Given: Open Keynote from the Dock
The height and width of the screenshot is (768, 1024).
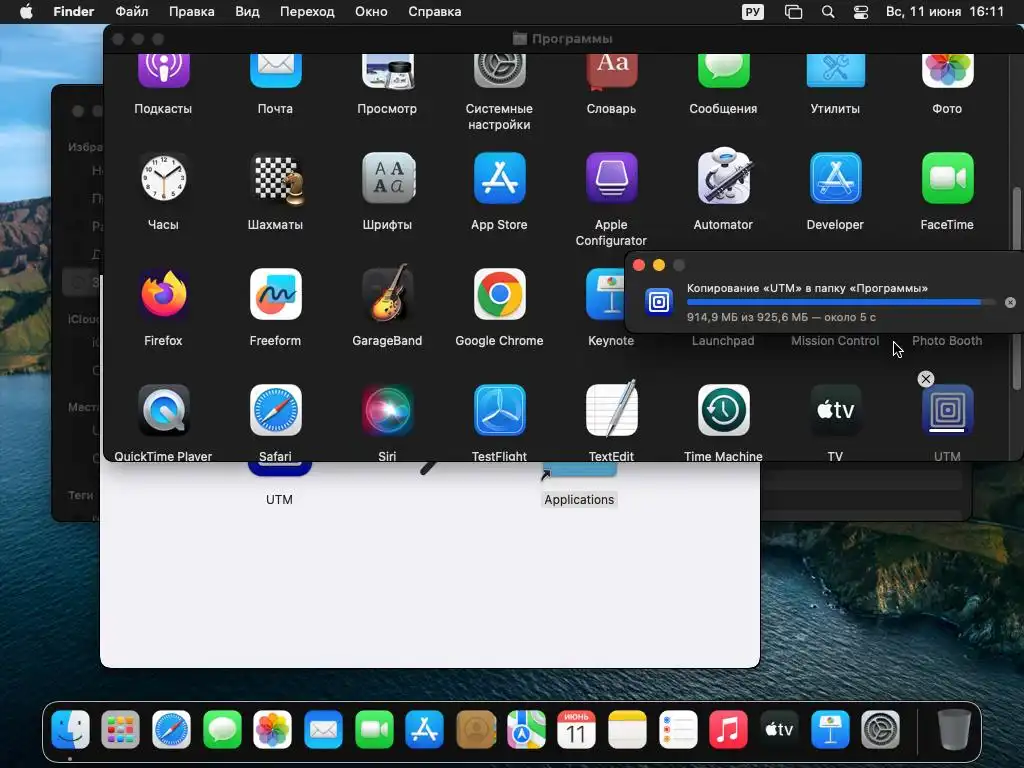Looking at the screenshot, I should [x=830, y=729].
